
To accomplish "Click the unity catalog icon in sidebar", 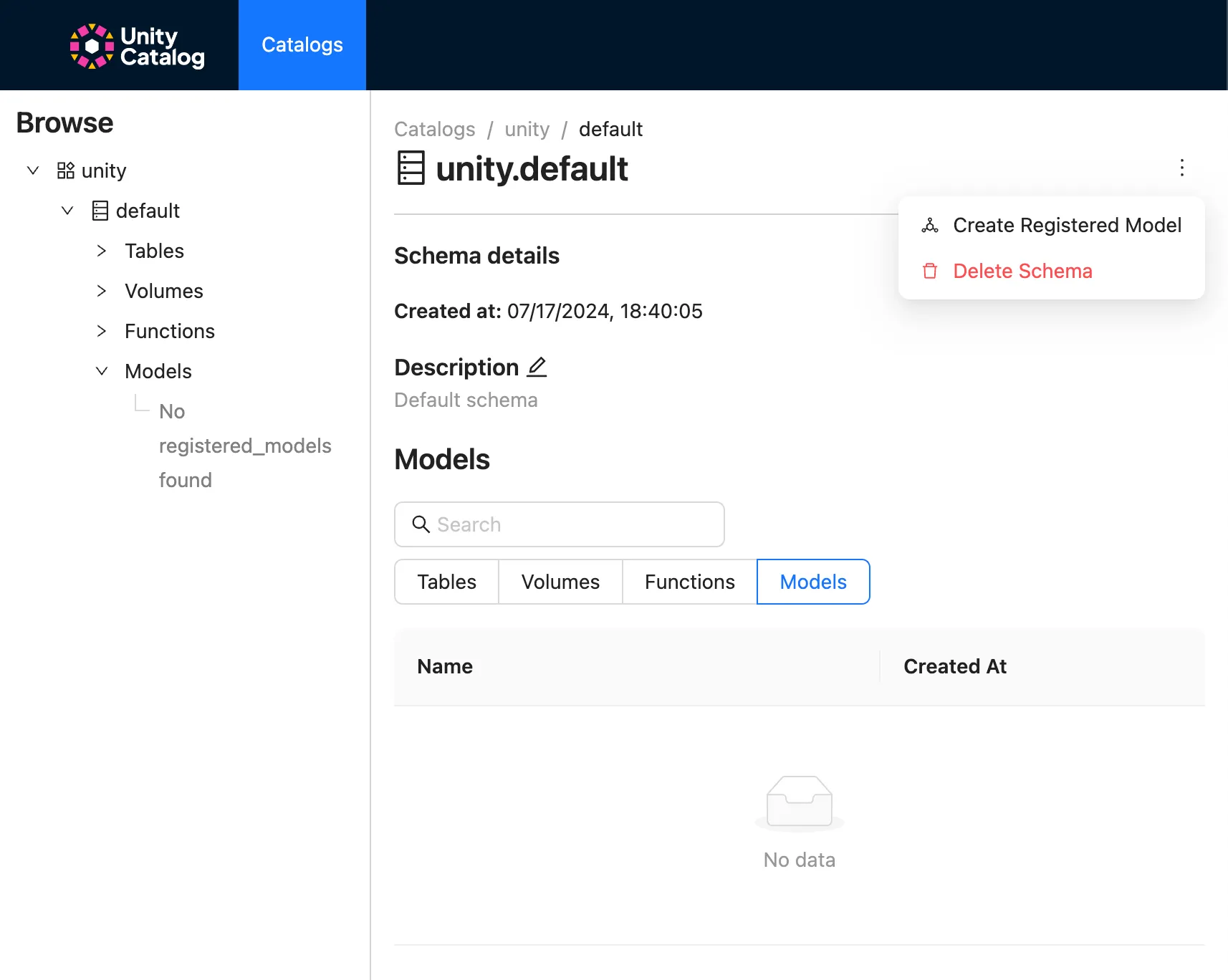I will point(66,170).
